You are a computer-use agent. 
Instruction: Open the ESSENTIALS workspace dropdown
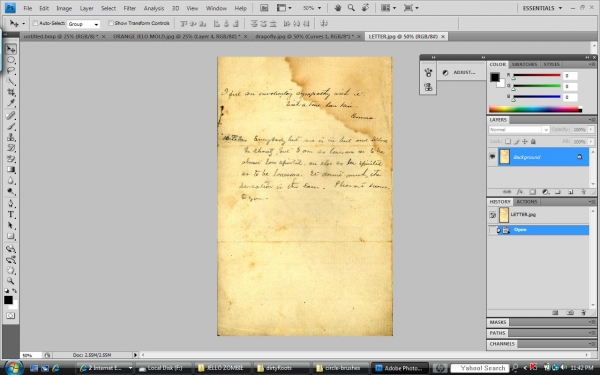click(x=542, y=8)
